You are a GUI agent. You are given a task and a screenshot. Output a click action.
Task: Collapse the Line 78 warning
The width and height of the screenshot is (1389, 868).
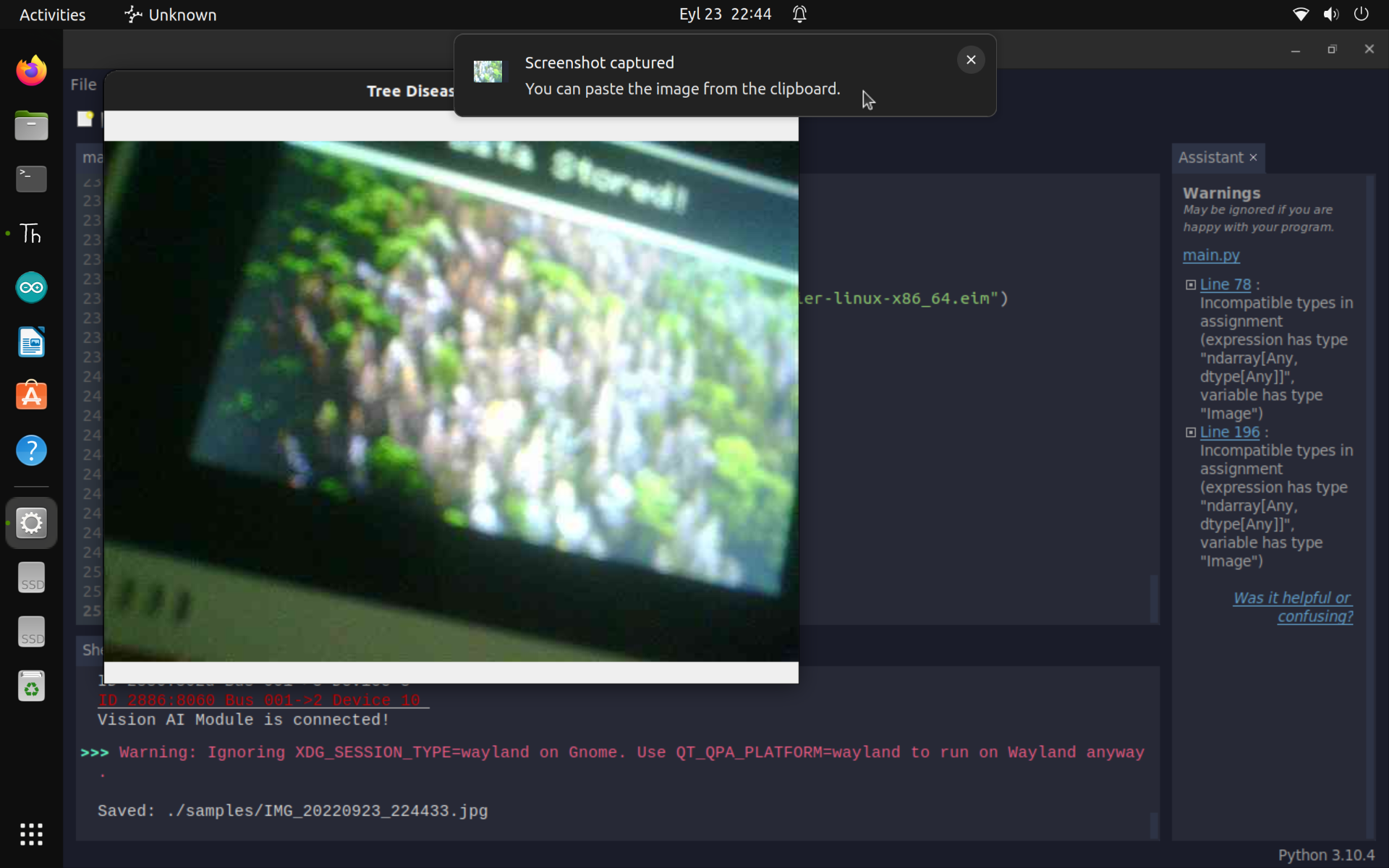coord(1191,285)
